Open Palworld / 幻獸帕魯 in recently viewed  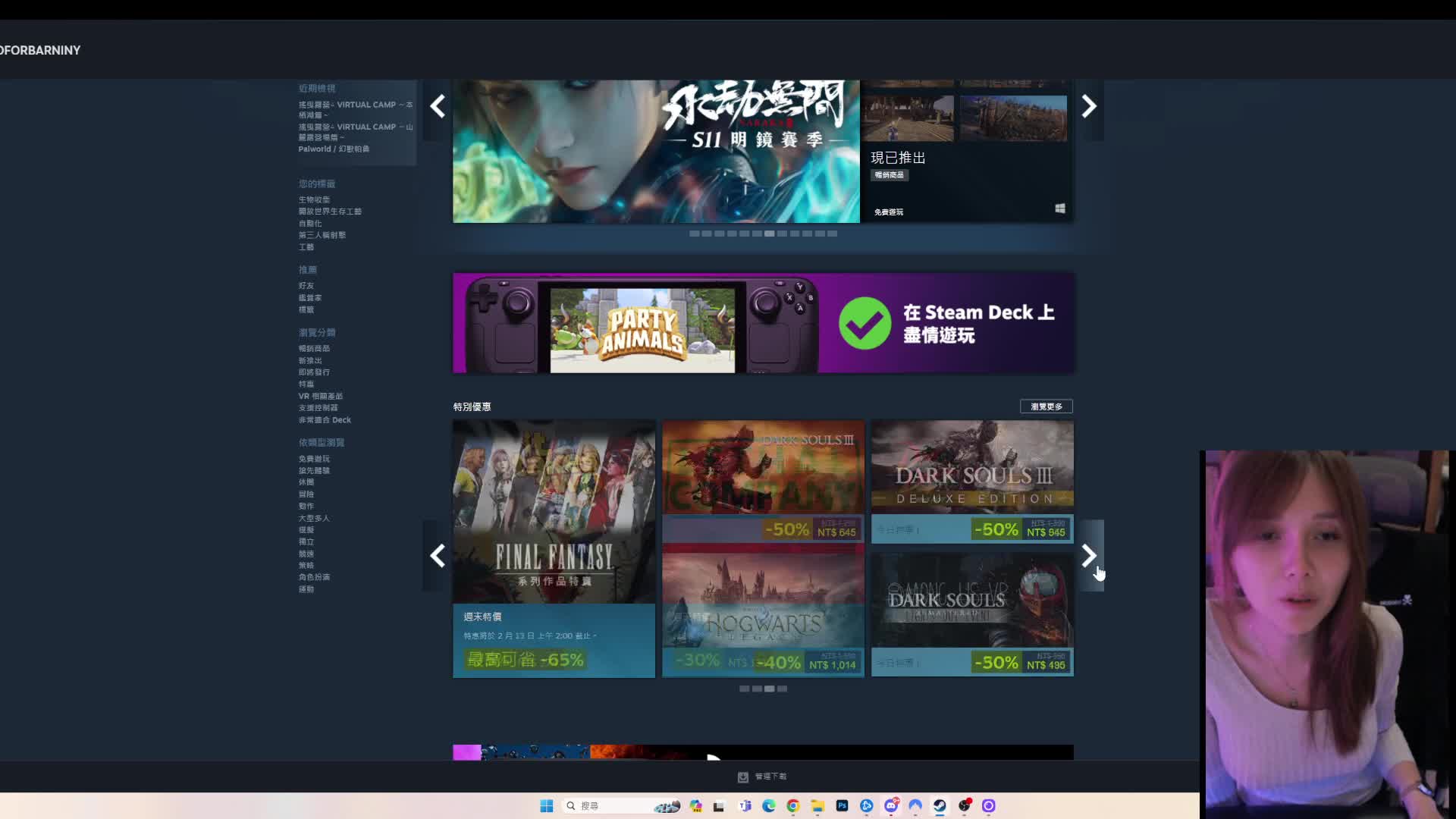(334, 149)
